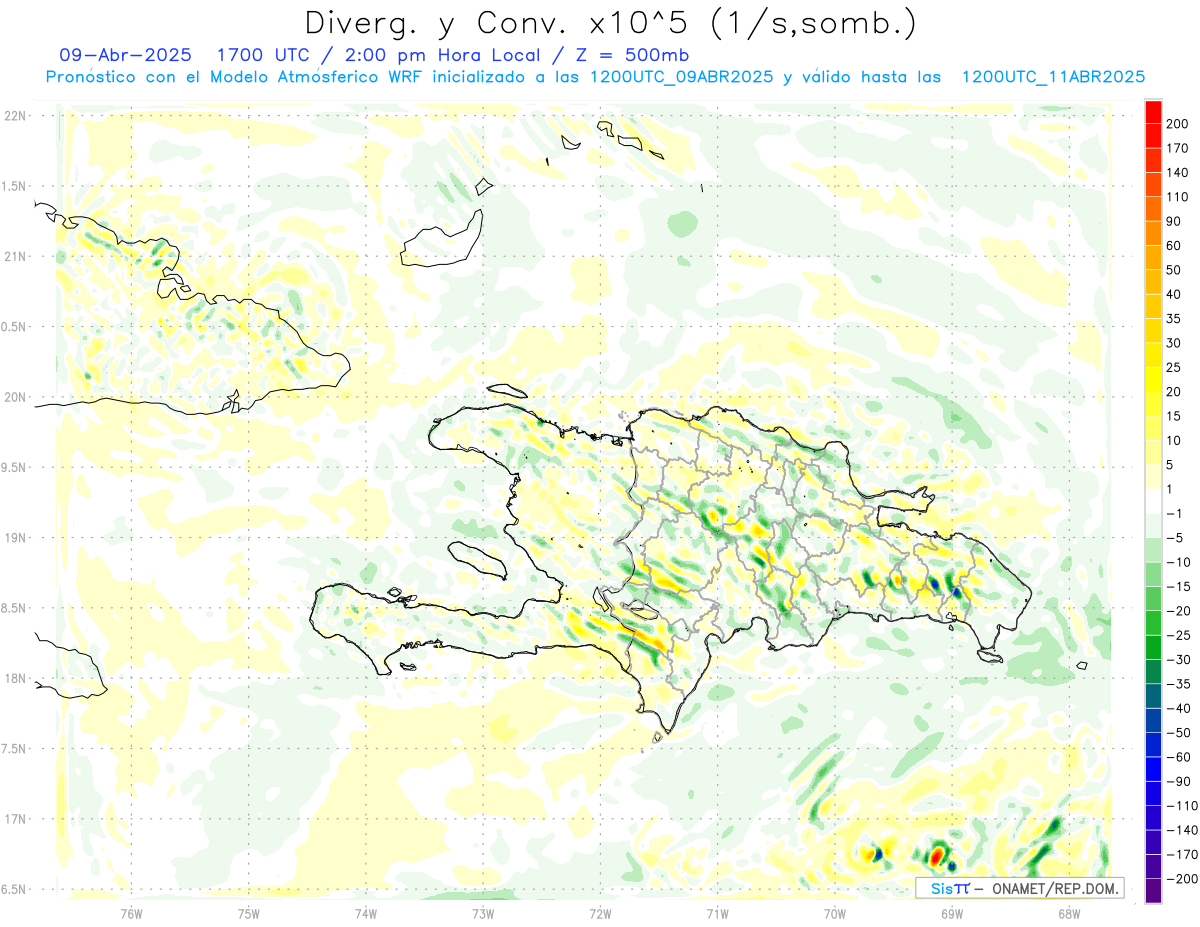The height and width of the screenshot is (927, 1200).
Task: Pick the purple swatch below the -200 label
Action: click(x=1153, y=890)
